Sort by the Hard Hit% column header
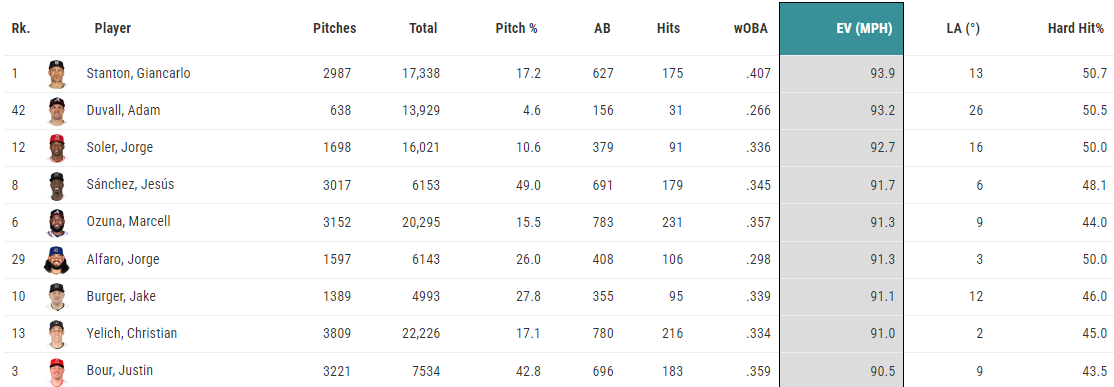 click(x=1076, y=28)
